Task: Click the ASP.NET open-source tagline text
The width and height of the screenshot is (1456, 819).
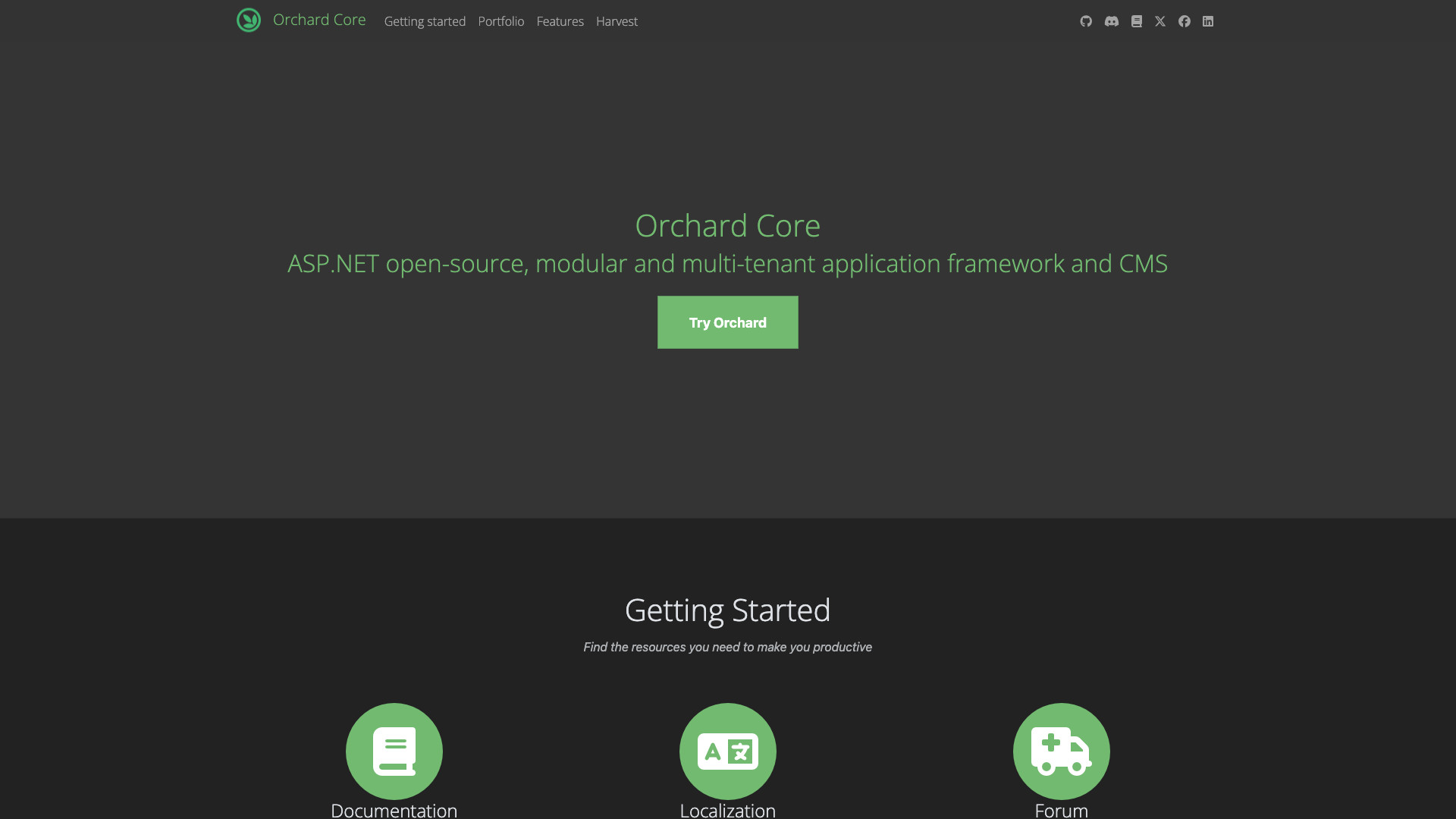Action: 728,264
